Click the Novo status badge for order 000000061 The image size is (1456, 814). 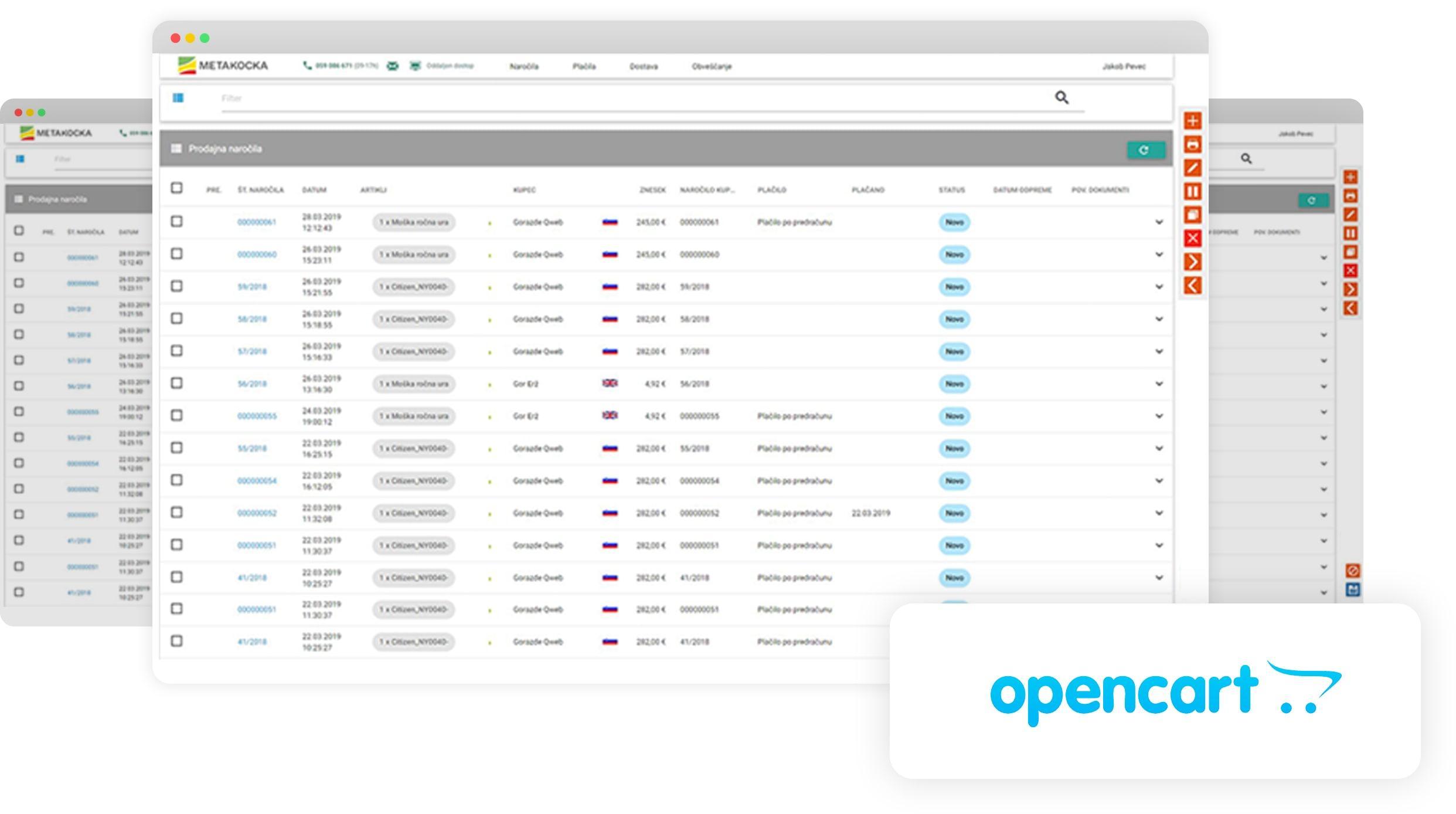(954, 222)
